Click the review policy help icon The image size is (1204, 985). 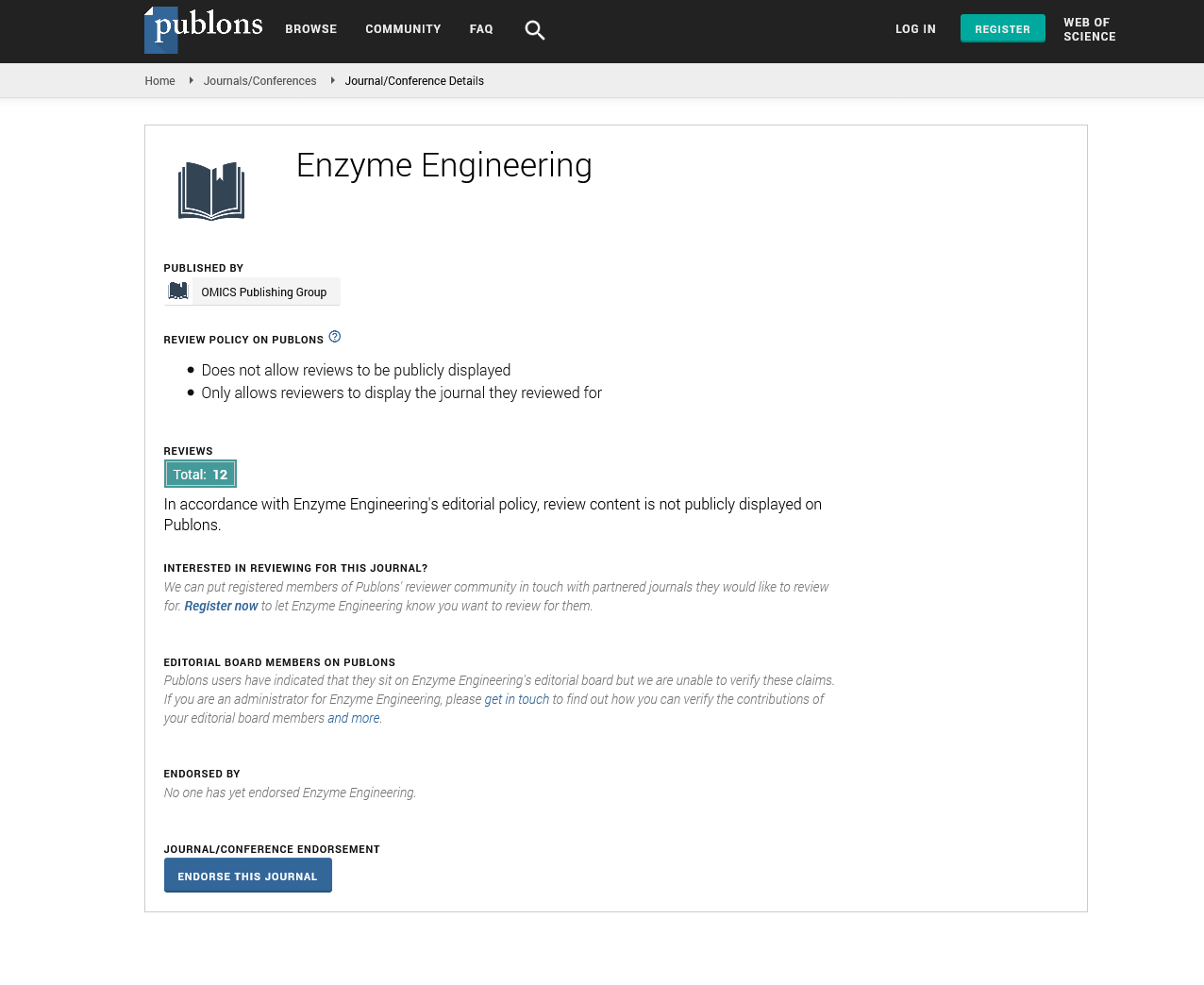tap(335, 337)
